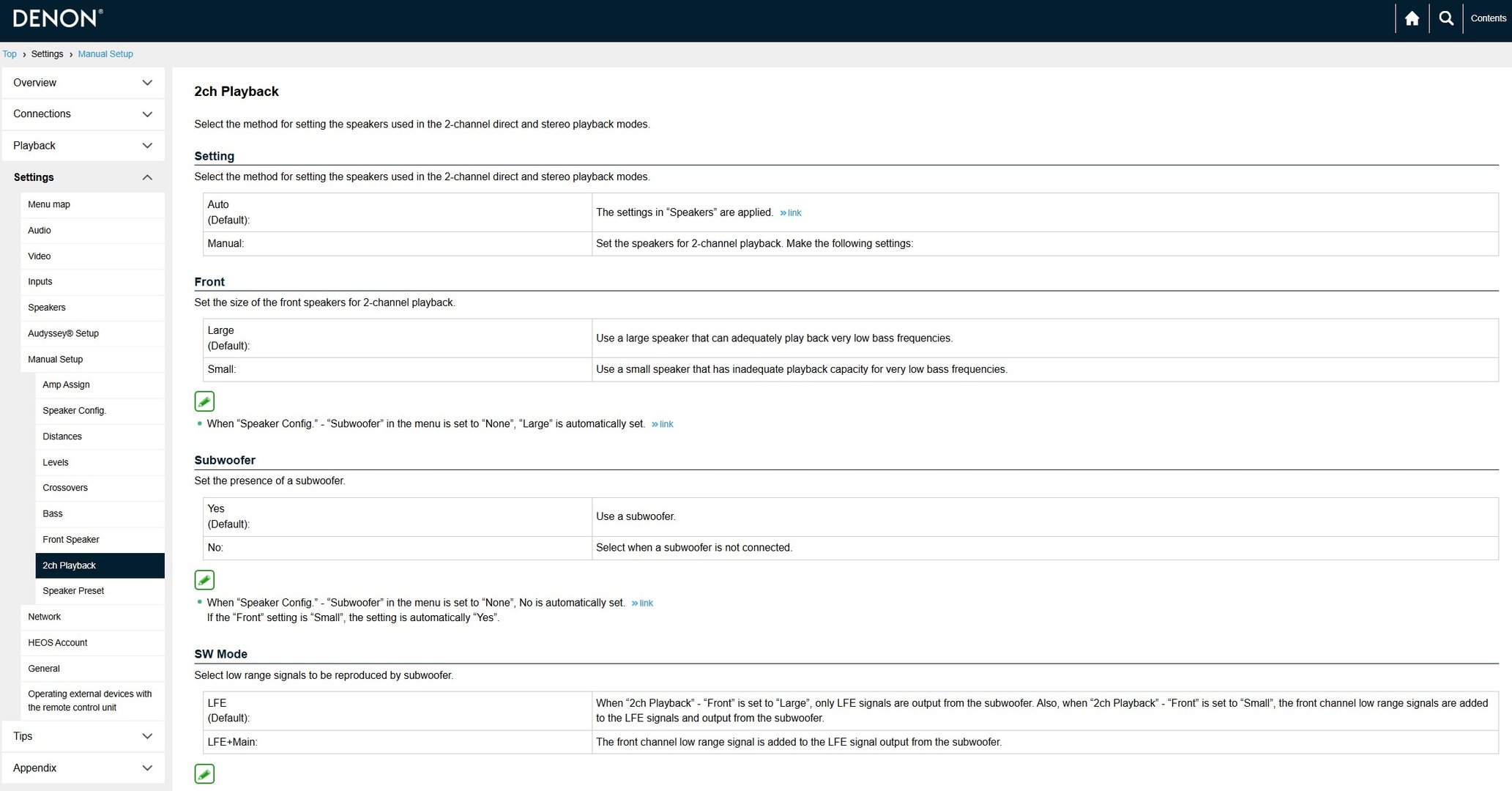Open Audyssey Setup in sidebar

pyautogui.click(x=63, y=333)
